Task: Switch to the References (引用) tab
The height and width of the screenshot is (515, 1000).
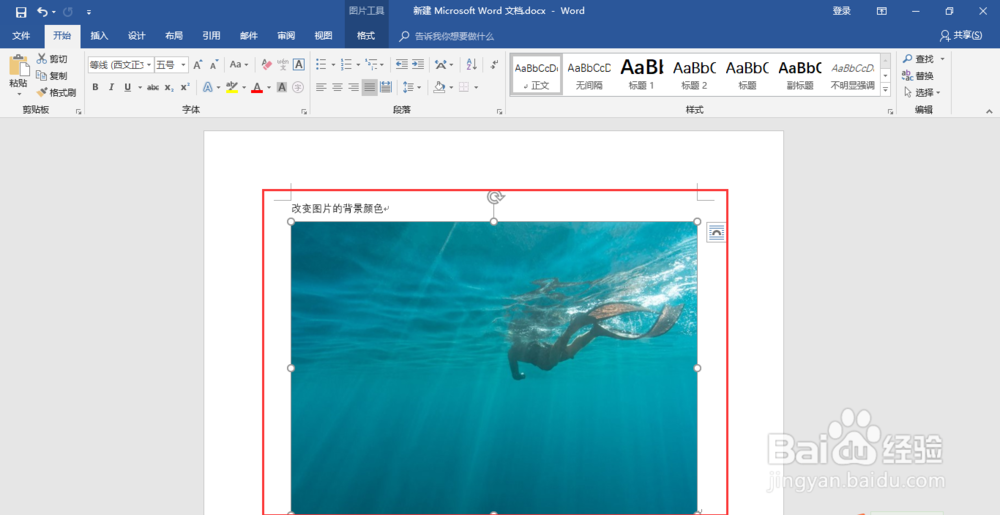Action: [211, 36]
